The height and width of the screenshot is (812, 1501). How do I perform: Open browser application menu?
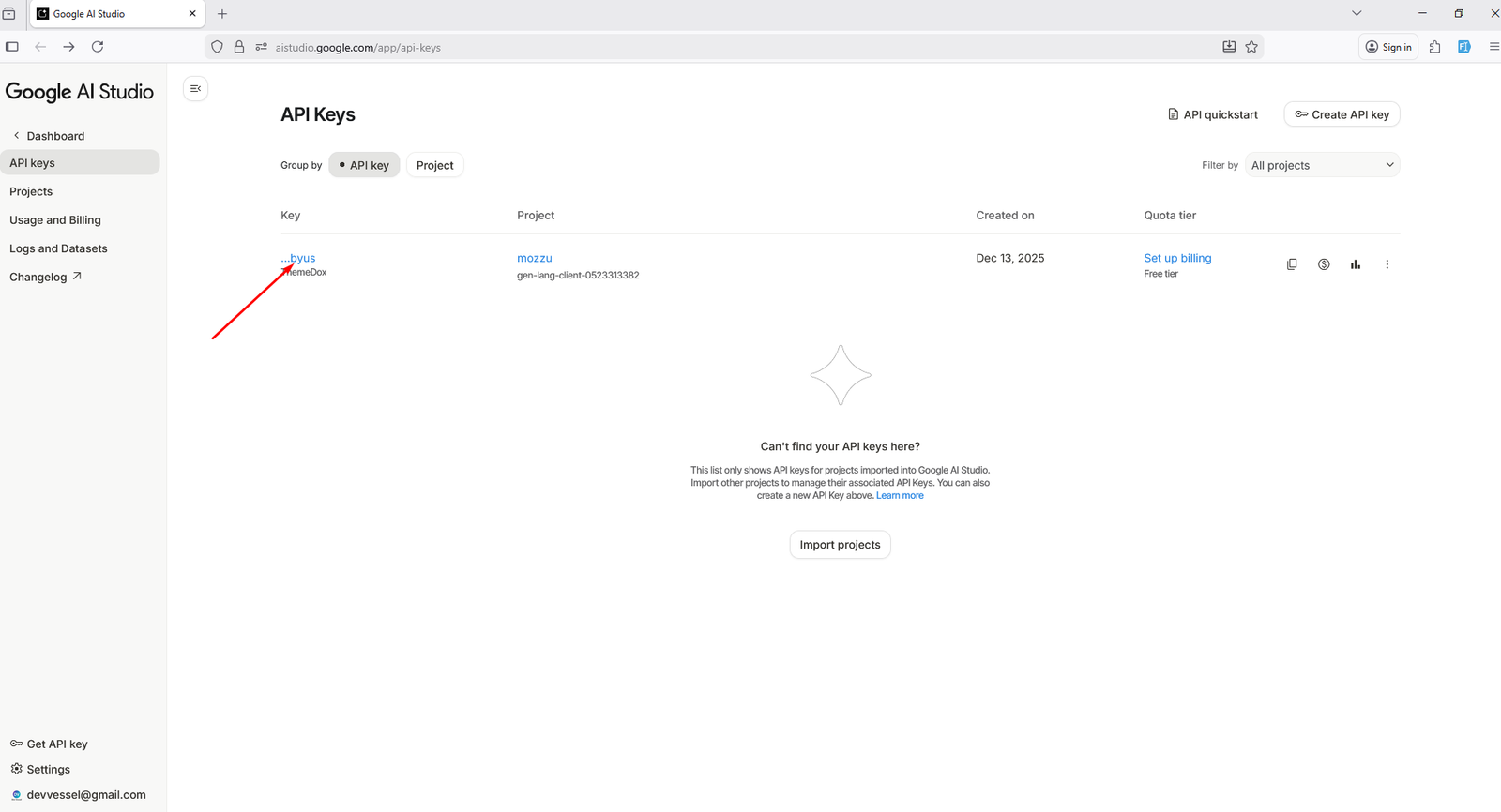[x=1493, y=47]
